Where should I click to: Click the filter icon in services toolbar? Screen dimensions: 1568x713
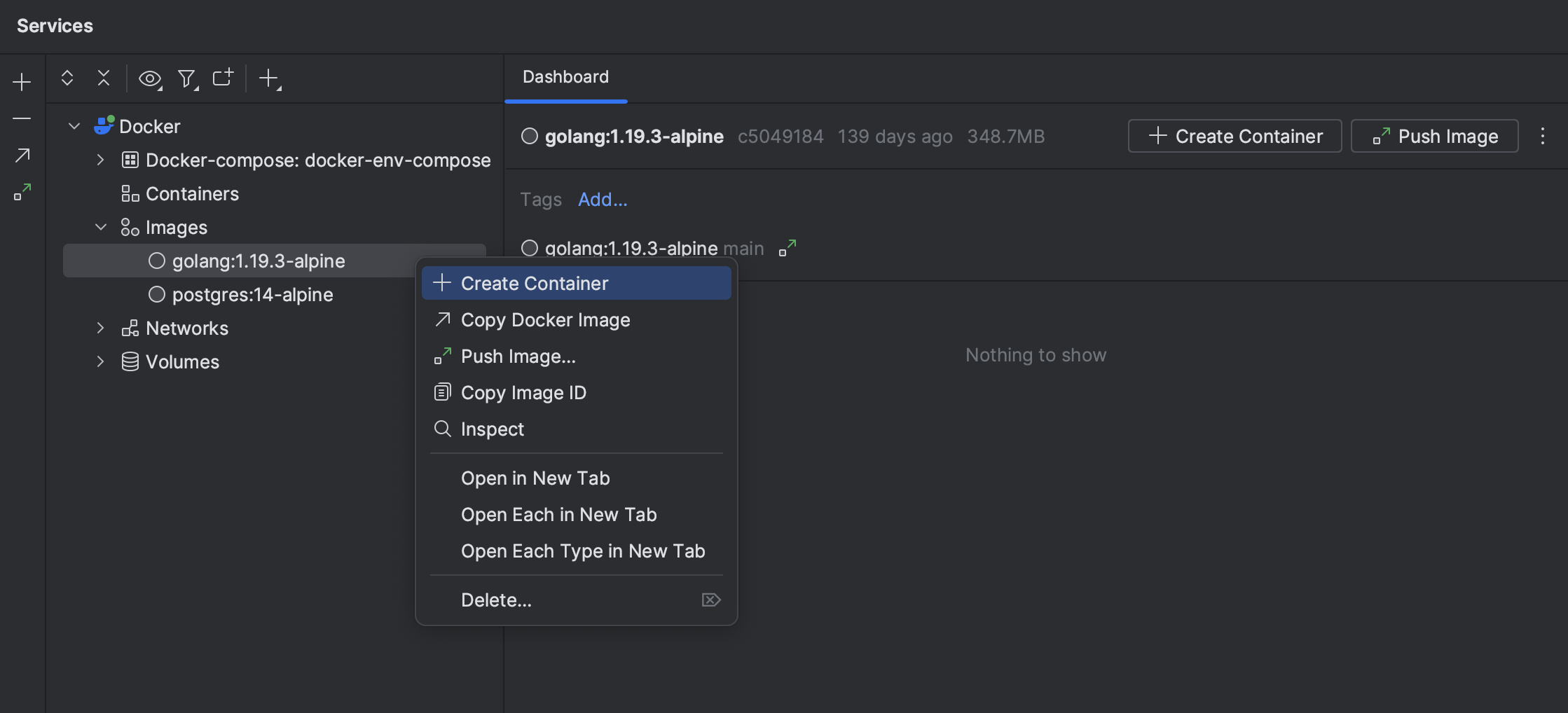click(x=186, y=79)
